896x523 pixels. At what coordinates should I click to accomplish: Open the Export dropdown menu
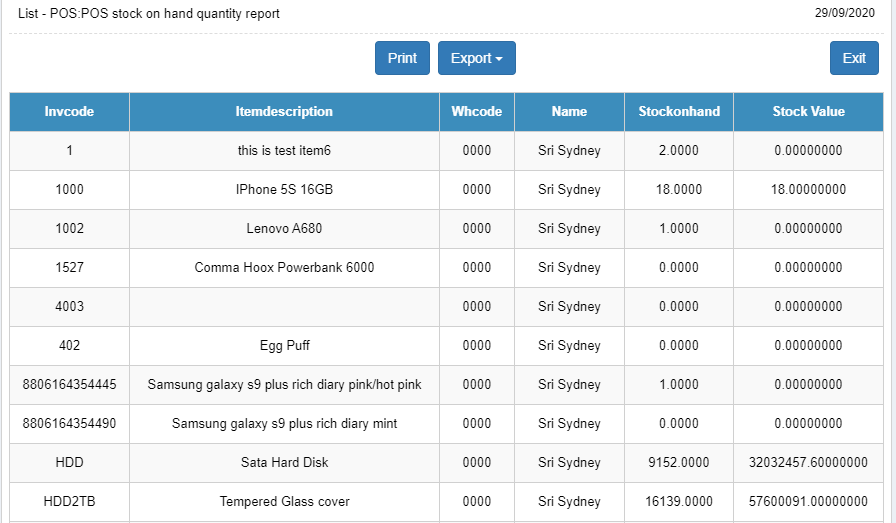tap(476, 58)
